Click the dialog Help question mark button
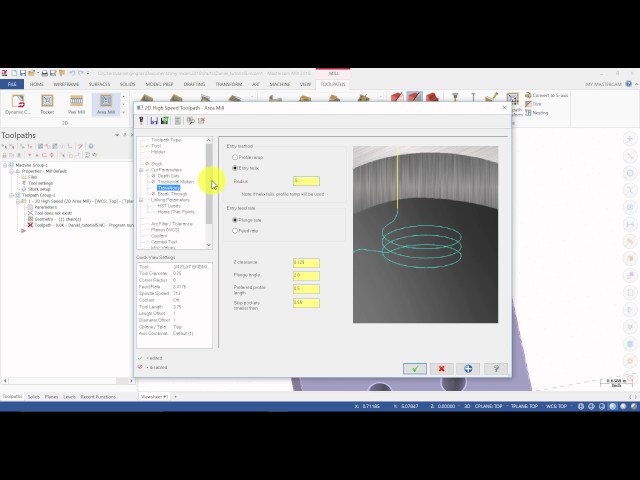Image resolution: width=640 pixels, height=480 pixels. [496, 369]
